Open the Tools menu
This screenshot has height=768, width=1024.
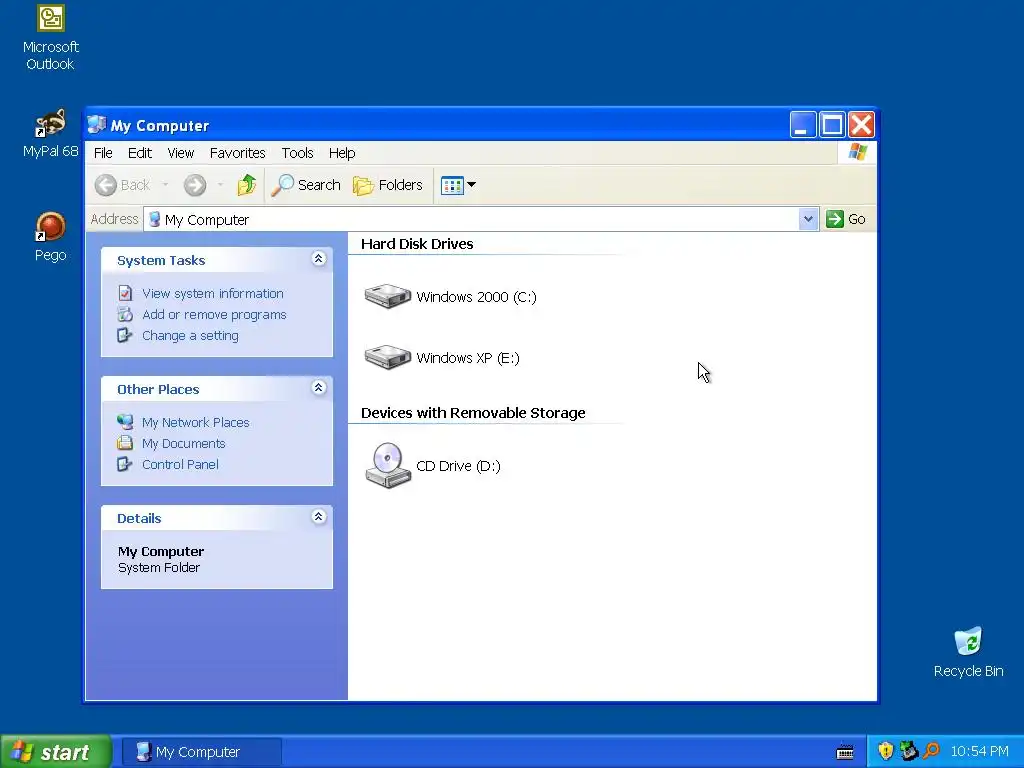point(297,153)
